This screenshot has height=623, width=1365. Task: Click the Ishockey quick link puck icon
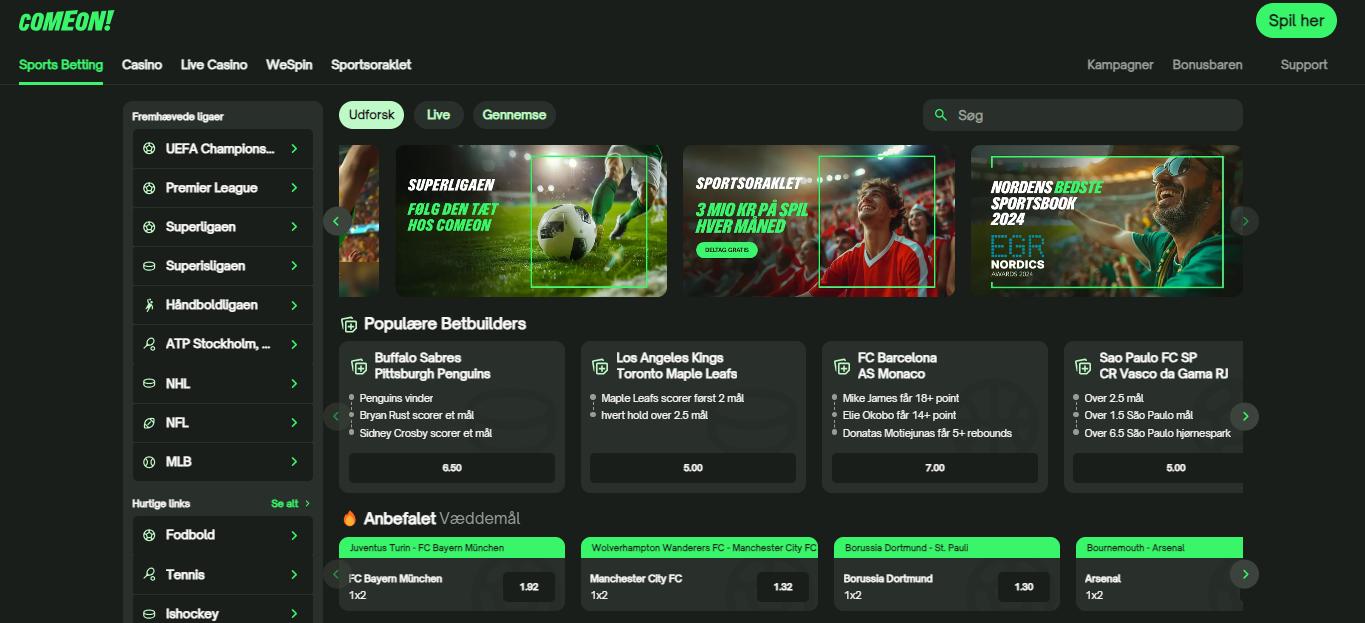click(x=149, y=613)
